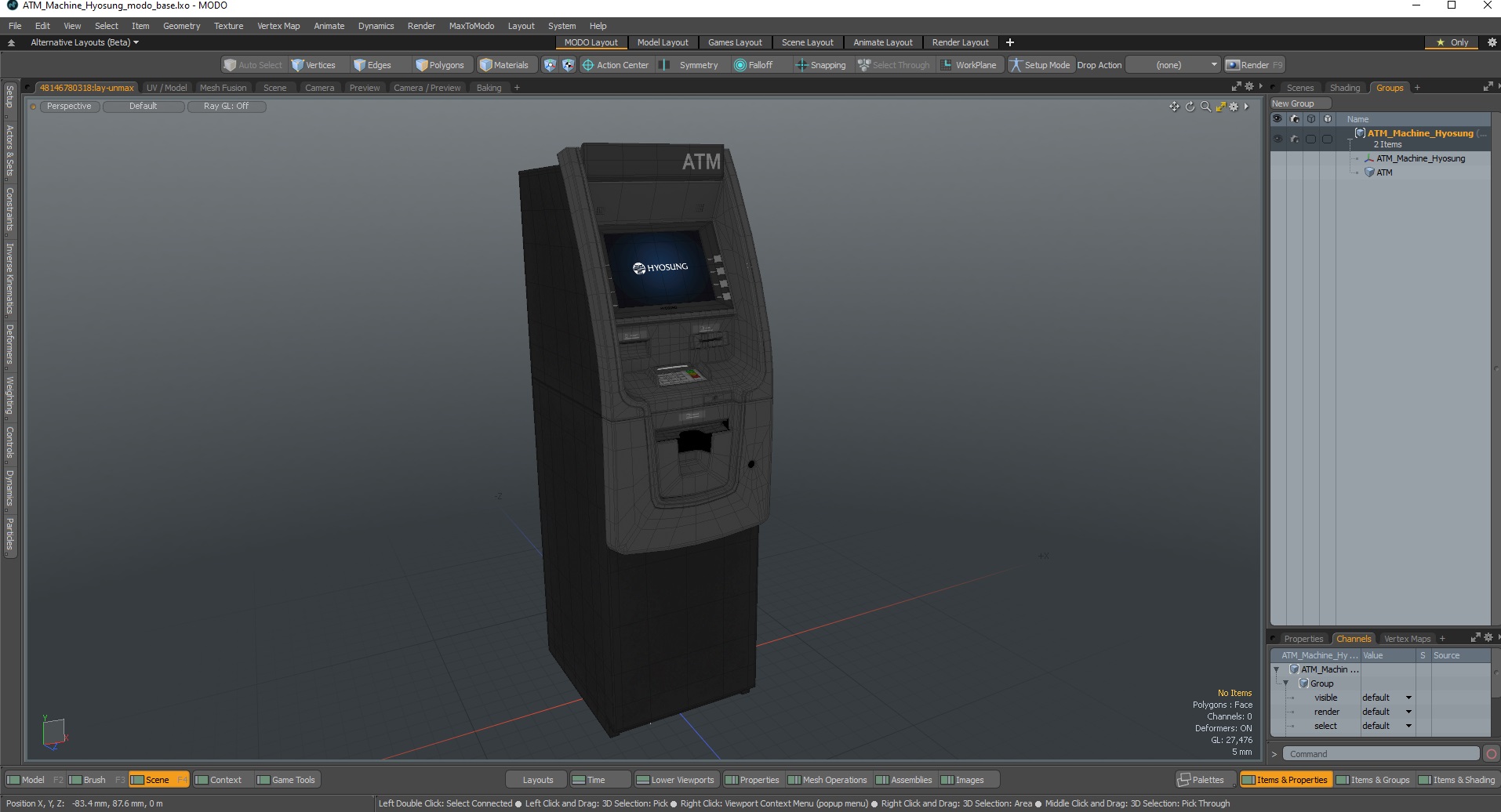
Task: Add a new viewport tab after Baking
Action: tap(517, 88)
